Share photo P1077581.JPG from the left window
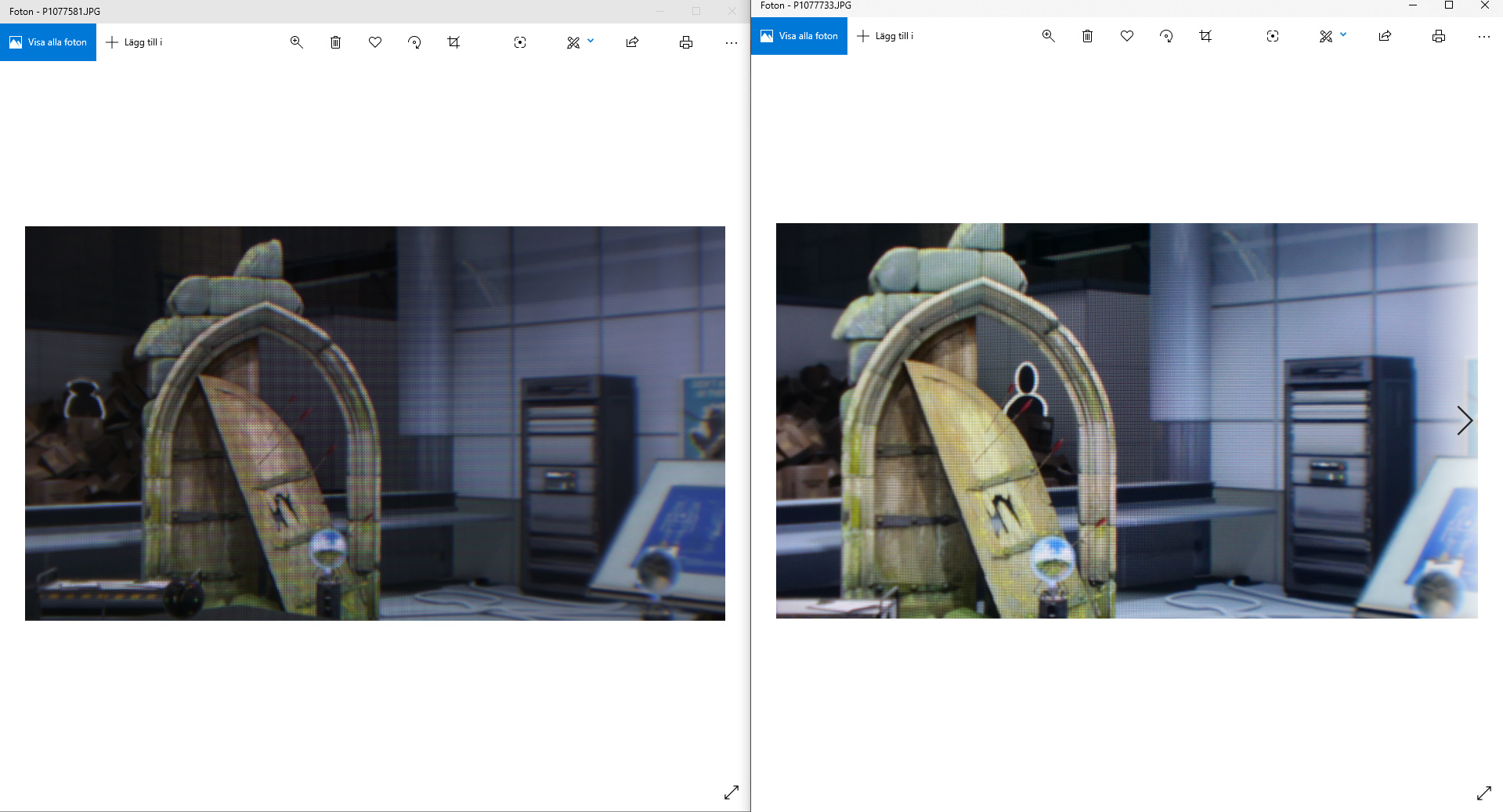This screenshot has height=812, width=1503. pos(632,42)
